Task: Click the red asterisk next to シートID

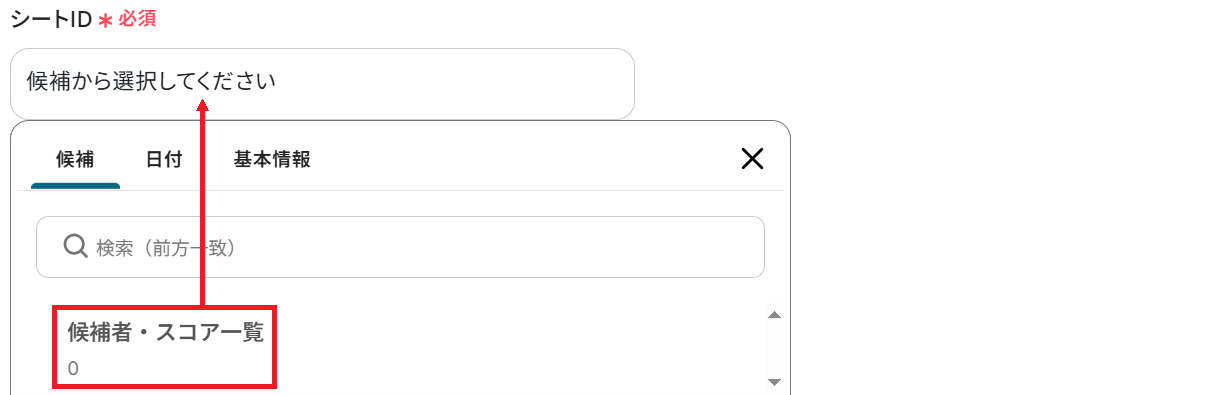Action: (105, 21)
